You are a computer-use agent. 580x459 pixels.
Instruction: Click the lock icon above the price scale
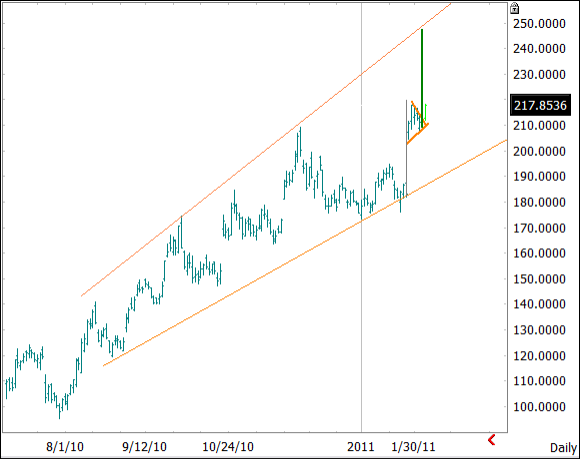(515, 8)
